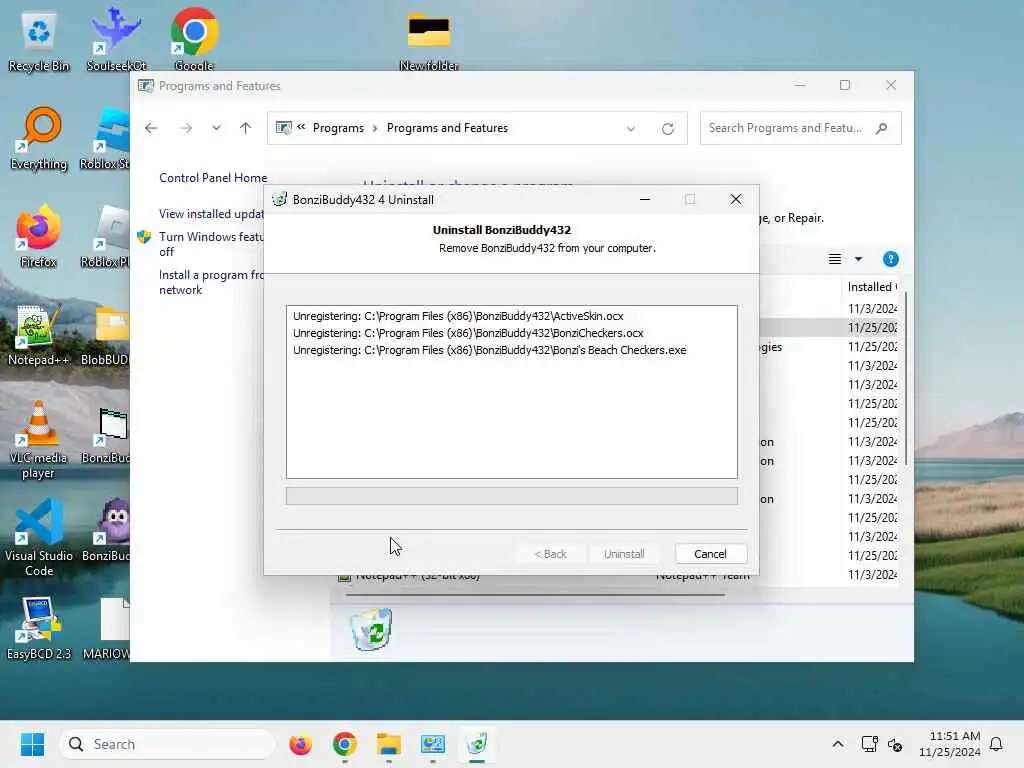Open the recent locations dropdown arrow

coord(216,128)
